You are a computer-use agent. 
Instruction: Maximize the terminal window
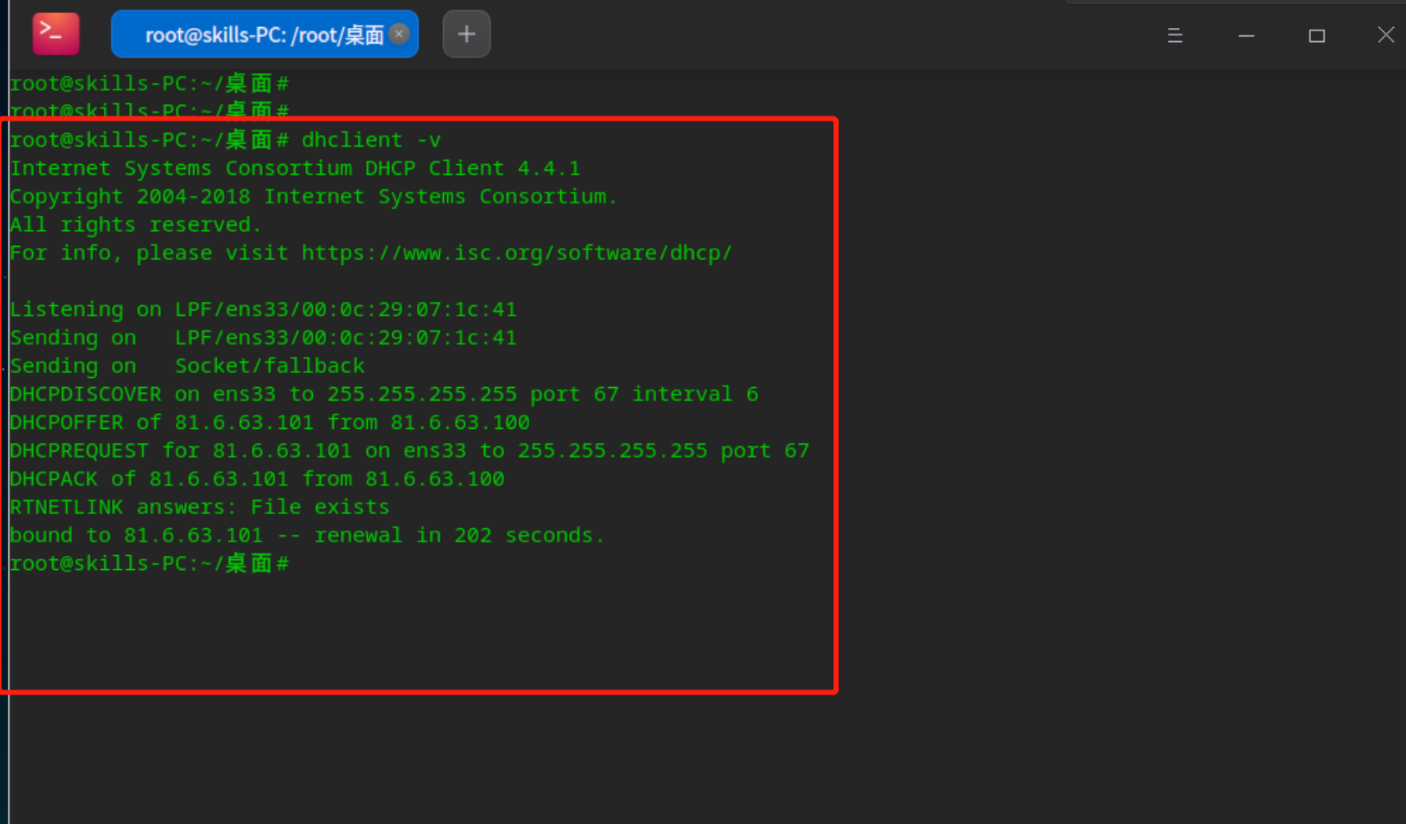(1317, 35)
